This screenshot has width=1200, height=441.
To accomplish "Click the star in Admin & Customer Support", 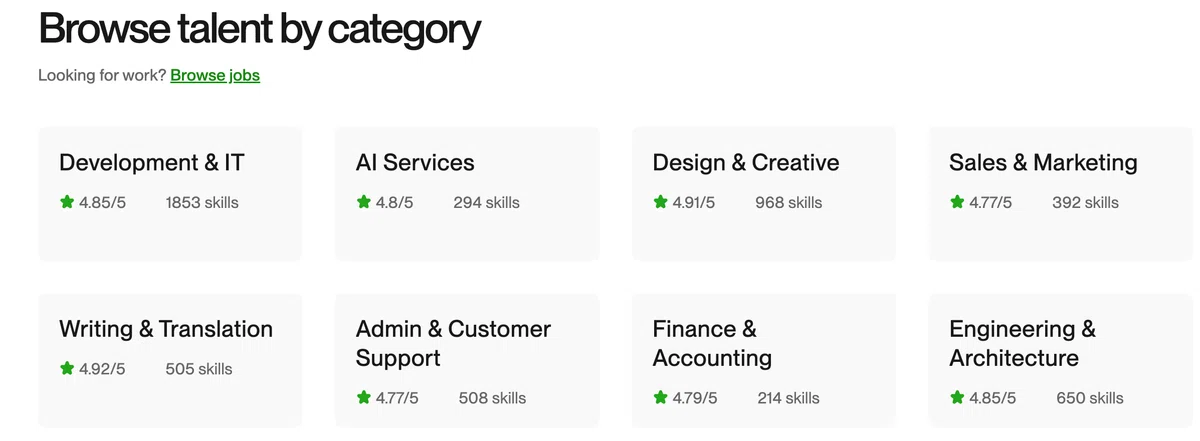I will tap(364, 398).
